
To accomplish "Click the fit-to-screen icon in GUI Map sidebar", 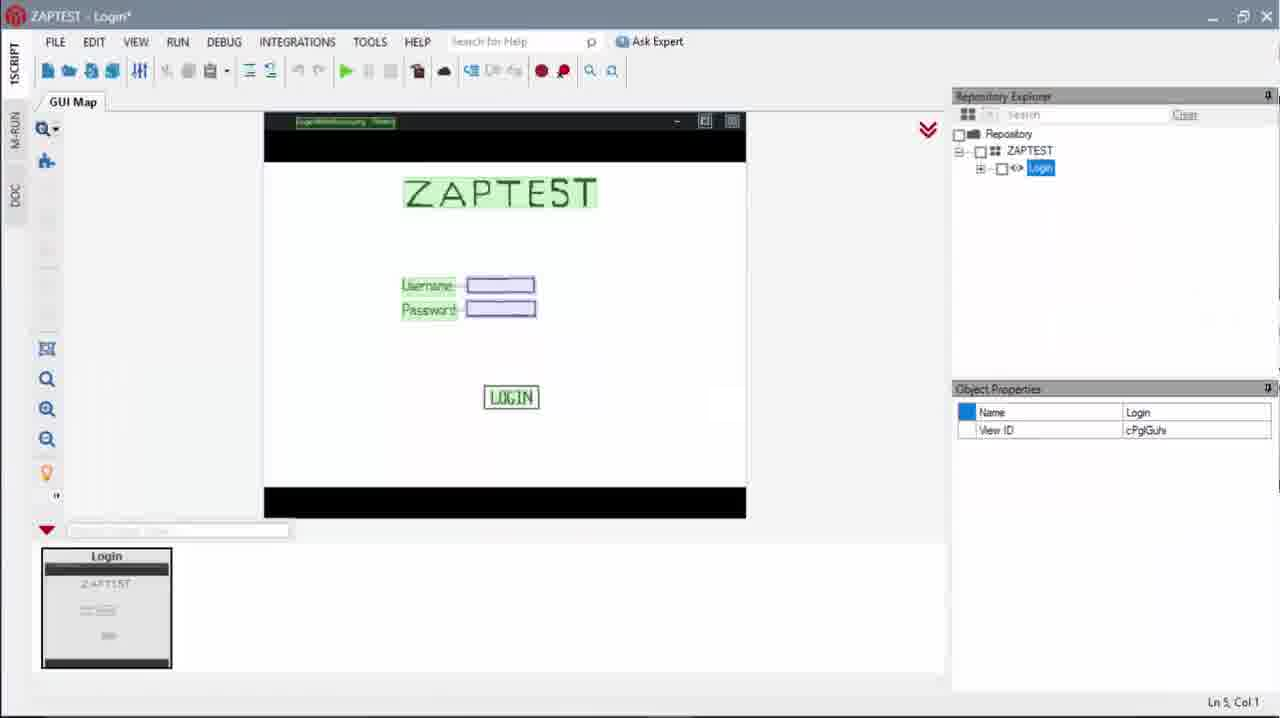I will [x=46, y=349].
